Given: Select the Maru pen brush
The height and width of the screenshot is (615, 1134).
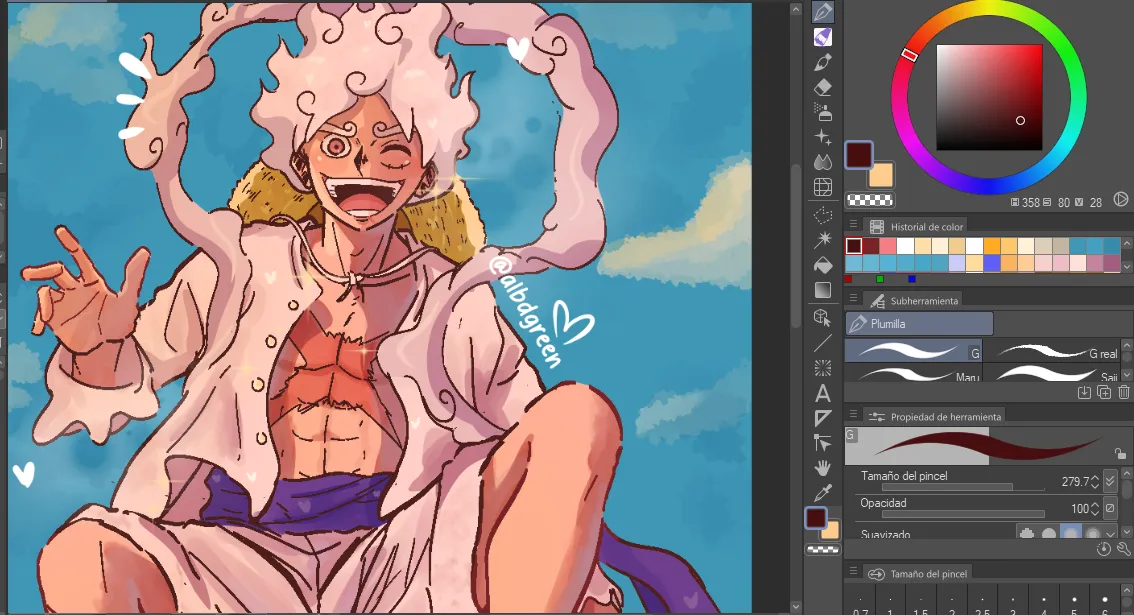Looking at the screenshot, I should coord(913,373).
